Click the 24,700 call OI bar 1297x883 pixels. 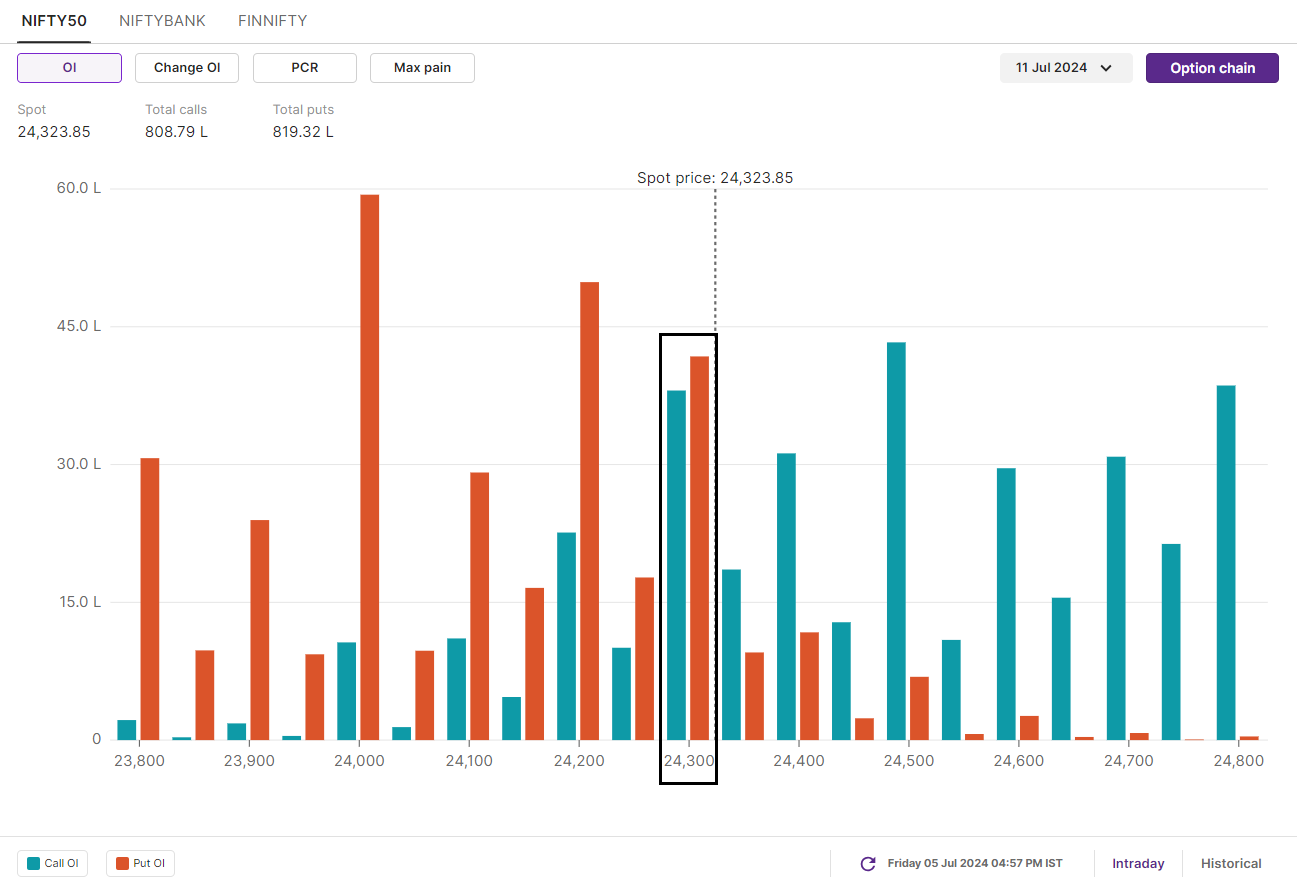tap(1116, 598)
